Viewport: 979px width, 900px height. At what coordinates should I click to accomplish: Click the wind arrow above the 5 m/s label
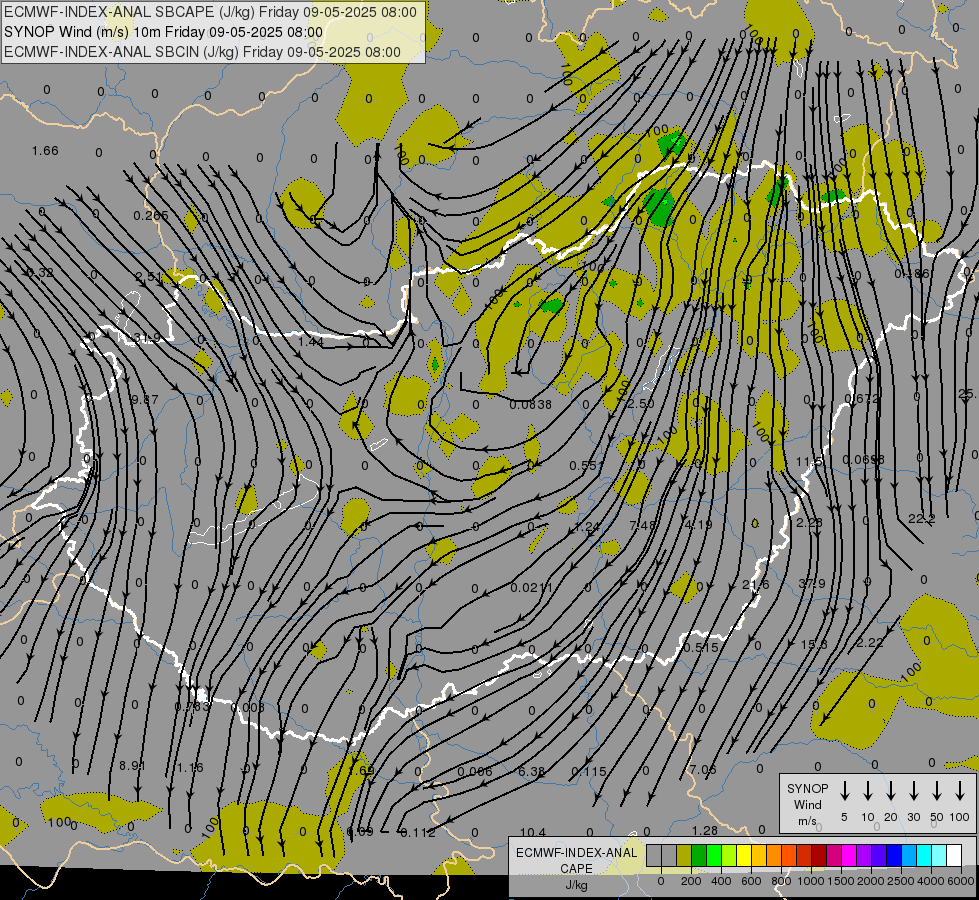(x=844, y=791)
